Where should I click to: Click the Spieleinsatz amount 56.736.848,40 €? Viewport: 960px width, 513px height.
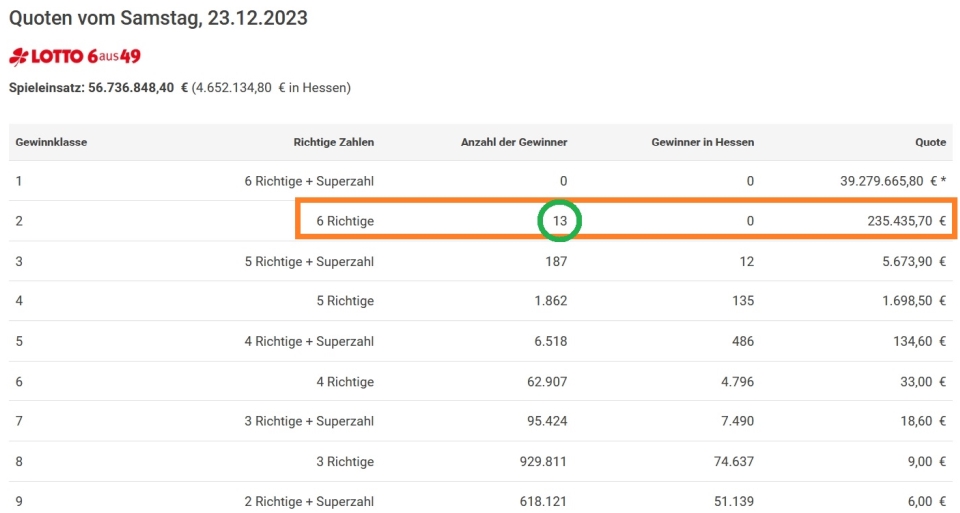(138, 88)
